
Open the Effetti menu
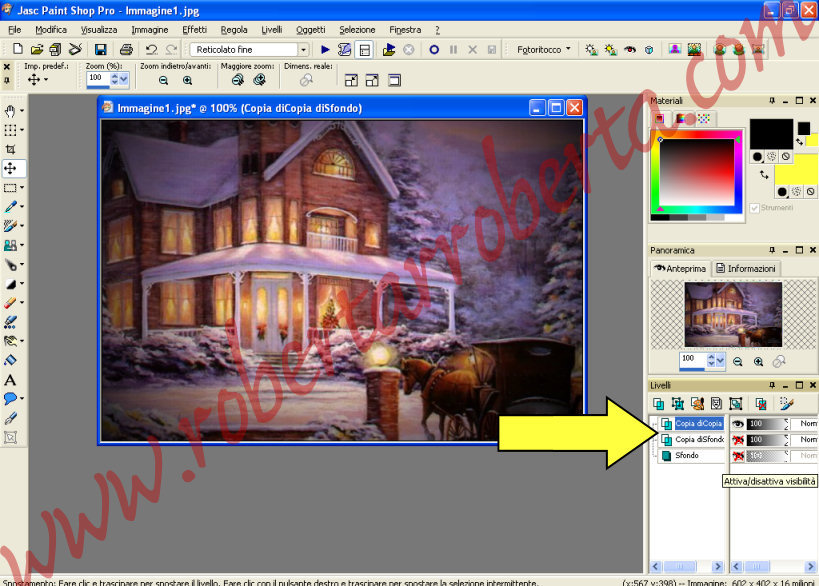click(194, 30)
